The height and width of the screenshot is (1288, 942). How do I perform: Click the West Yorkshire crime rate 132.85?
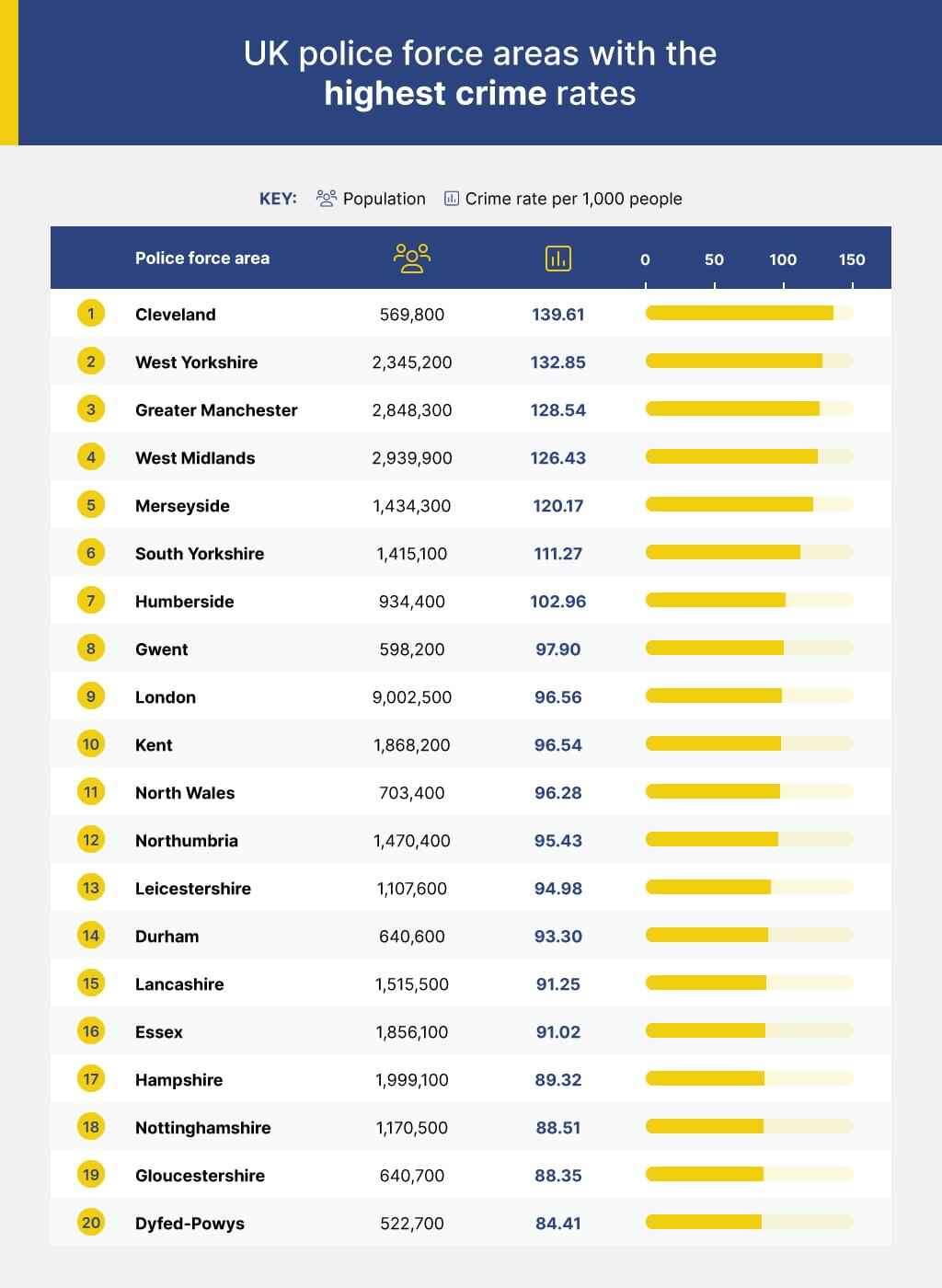coord(558,362)
